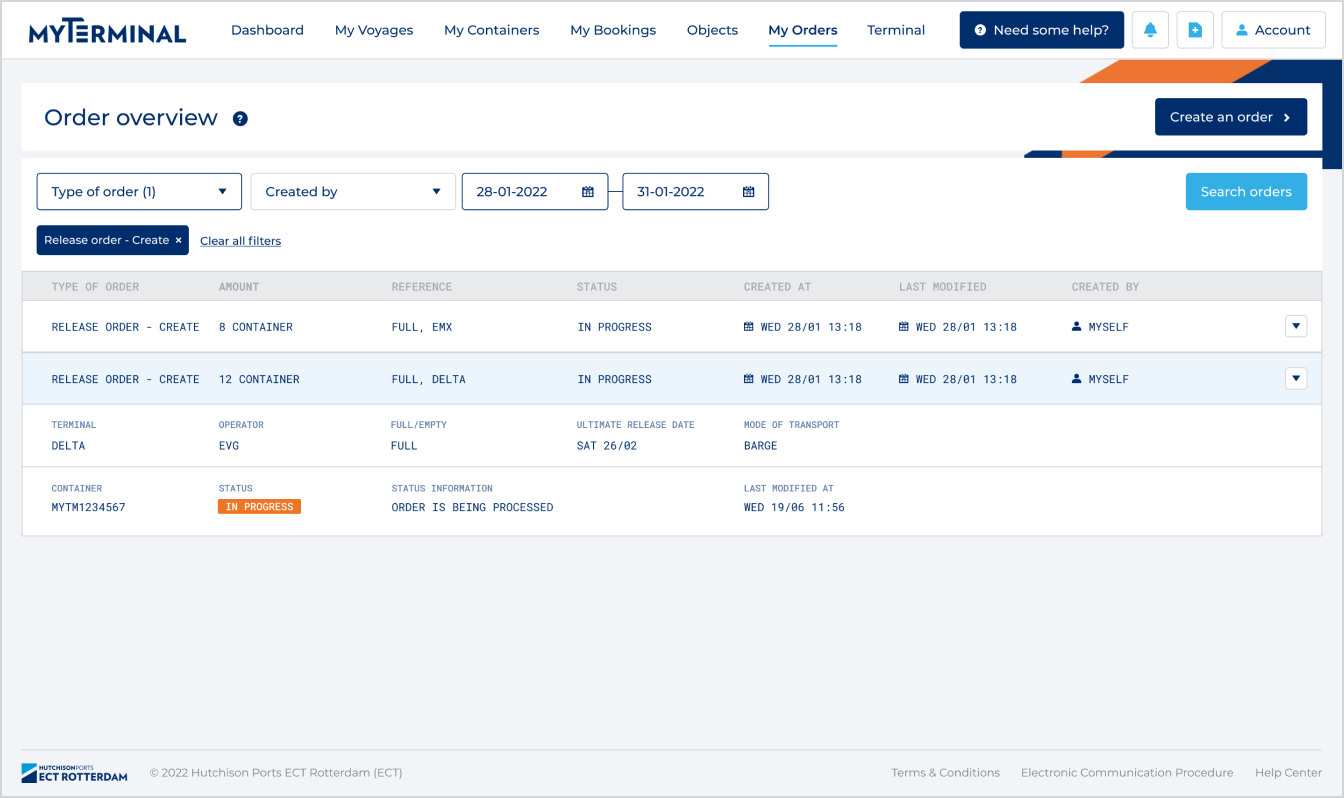Viewport: 1344px width, 798px height.
Task: Collapse the 12 CONTAINER order row
Action: pos(1296,378)
